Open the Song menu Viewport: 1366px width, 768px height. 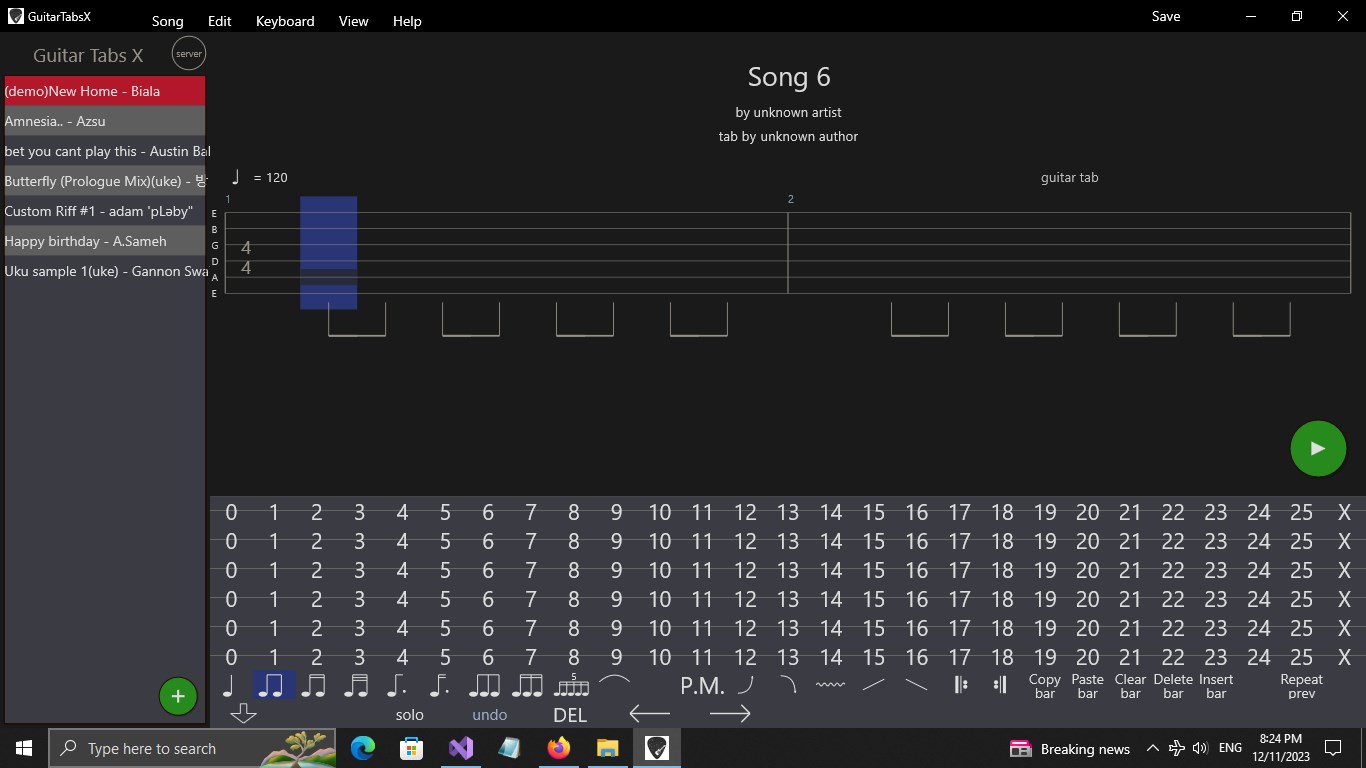point(167,20)
